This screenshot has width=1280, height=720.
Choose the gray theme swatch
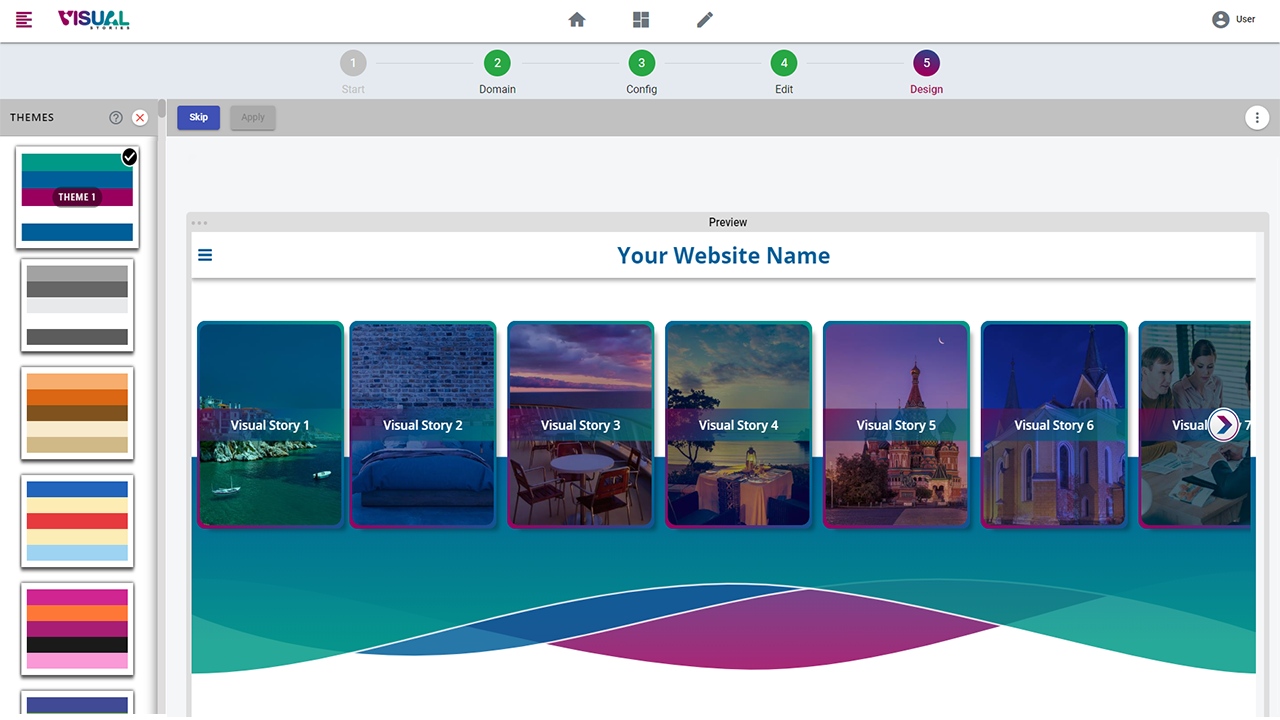tap(77, 305)
